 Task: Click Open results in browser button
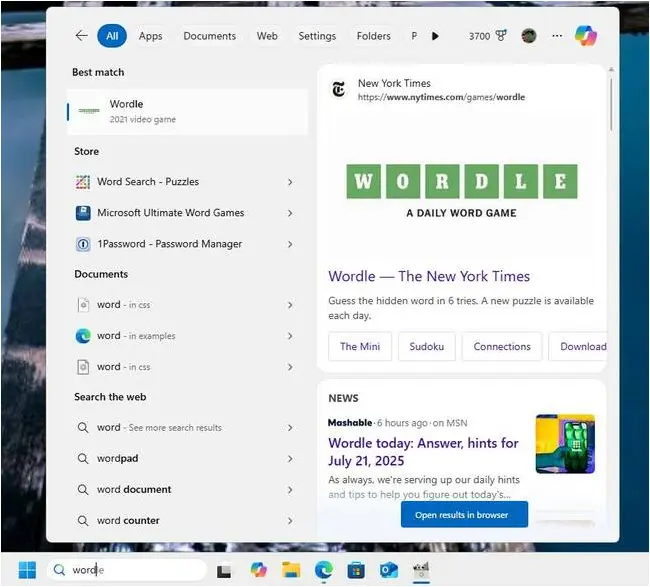[x=464, y=514]
